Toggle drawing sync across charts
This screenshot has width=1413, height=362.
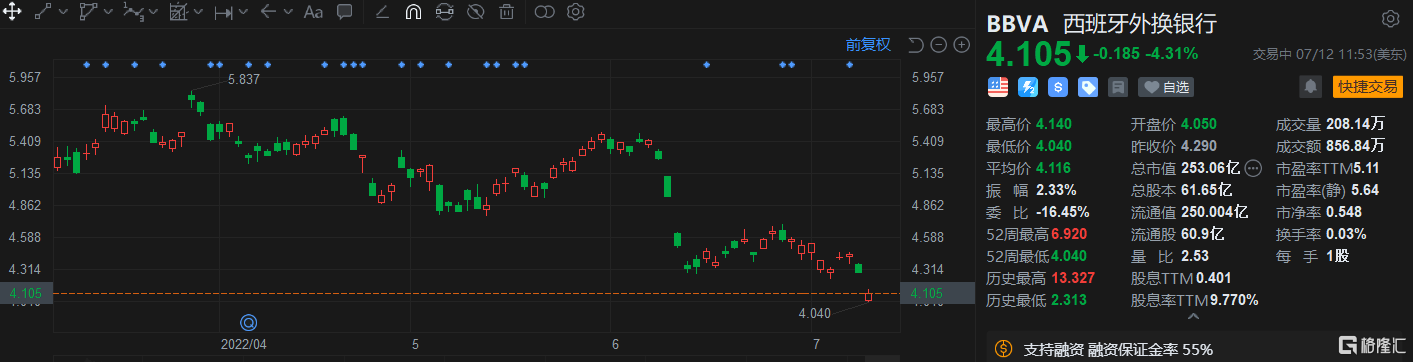pos(445,13)
